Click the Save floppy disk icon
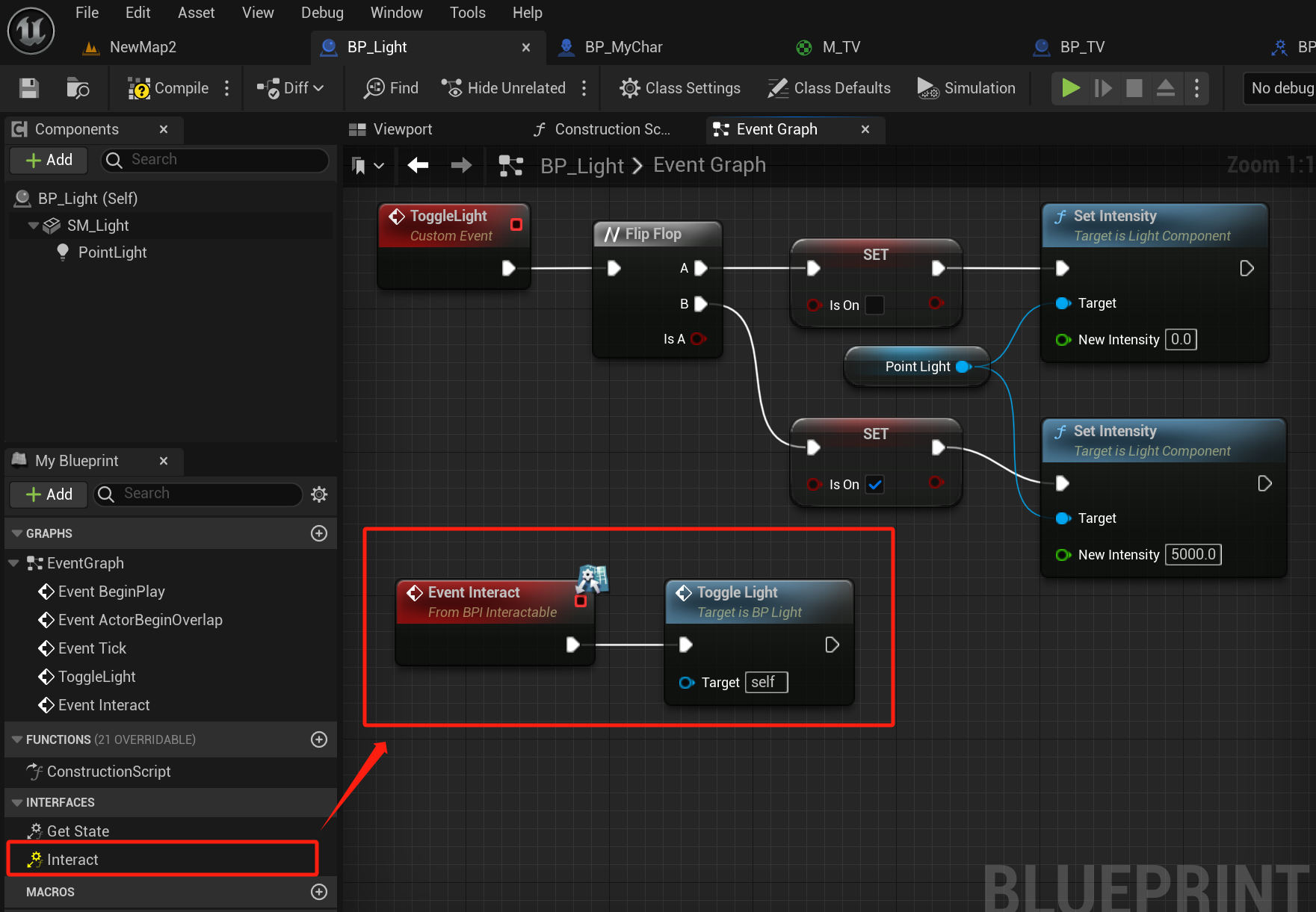Viewport: 1316px width, 912px height. [29, 88]
